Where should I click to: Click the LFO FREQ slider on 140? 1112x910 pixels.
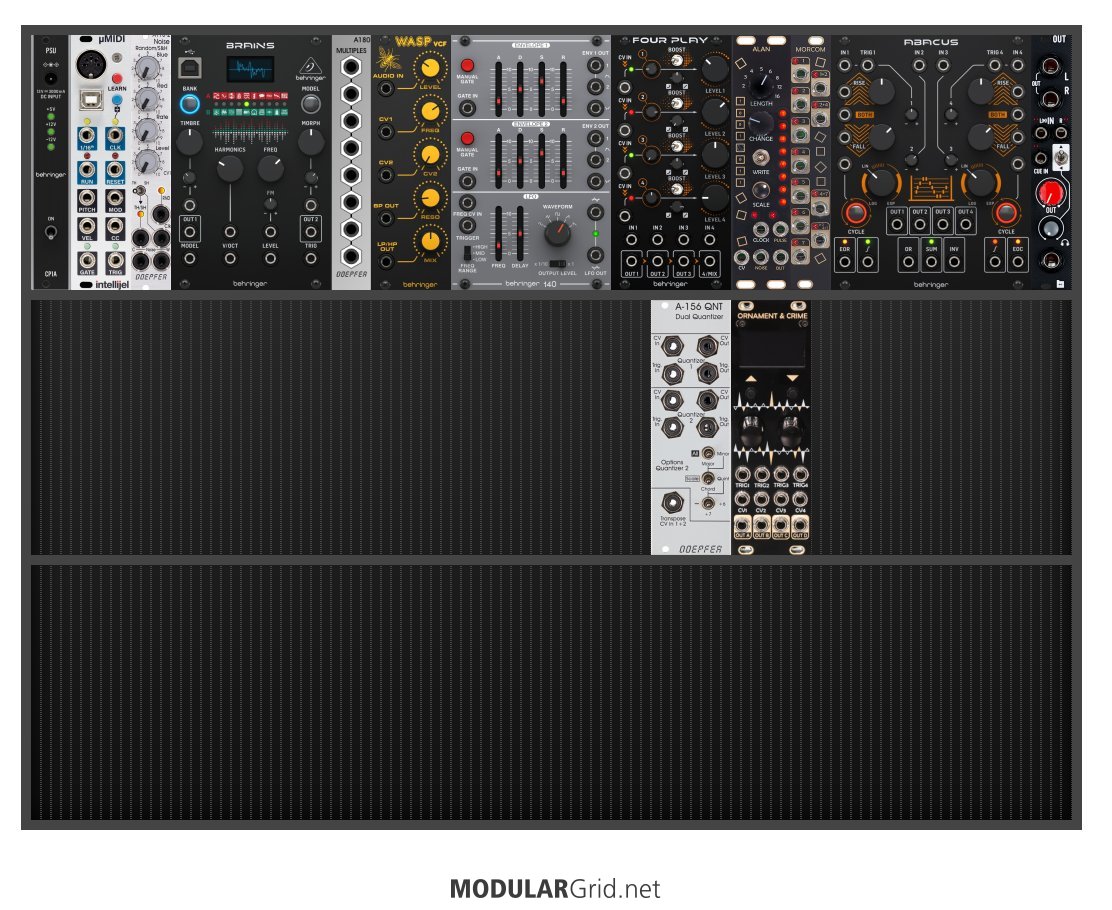click(499, 234)
